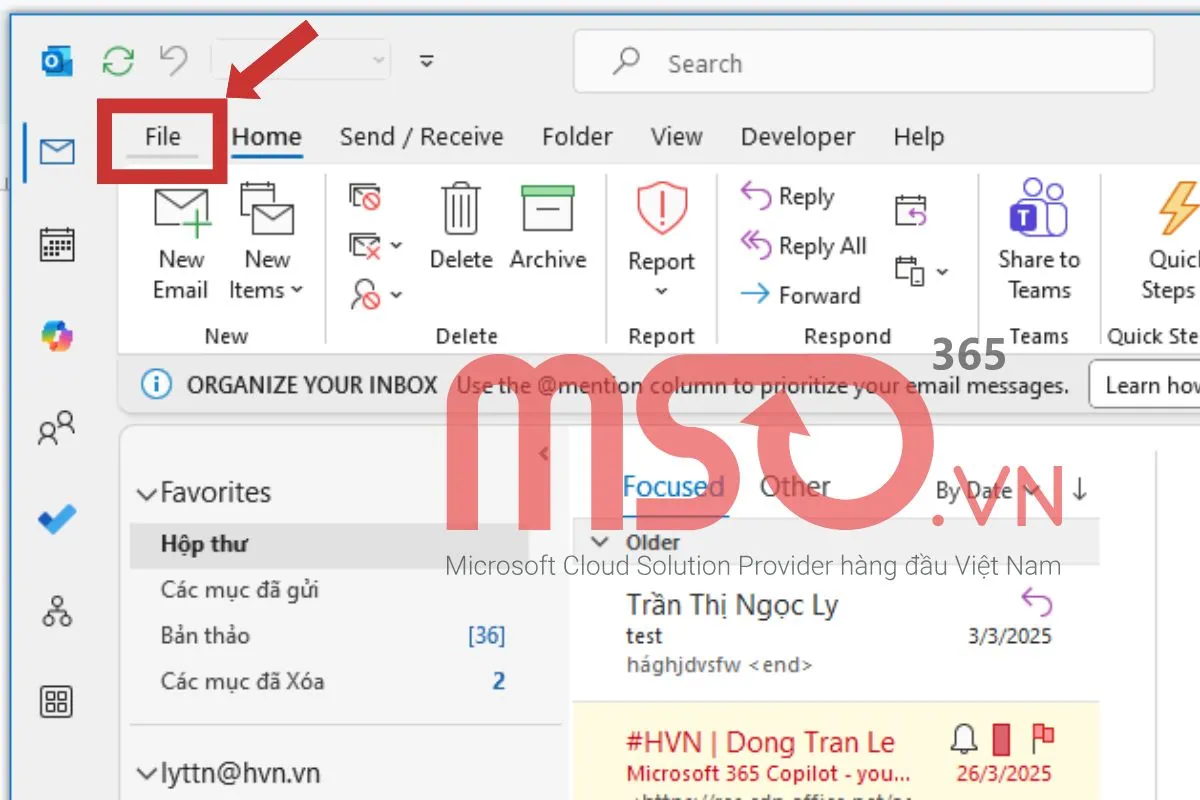Switch to the People view

[55, 429]
